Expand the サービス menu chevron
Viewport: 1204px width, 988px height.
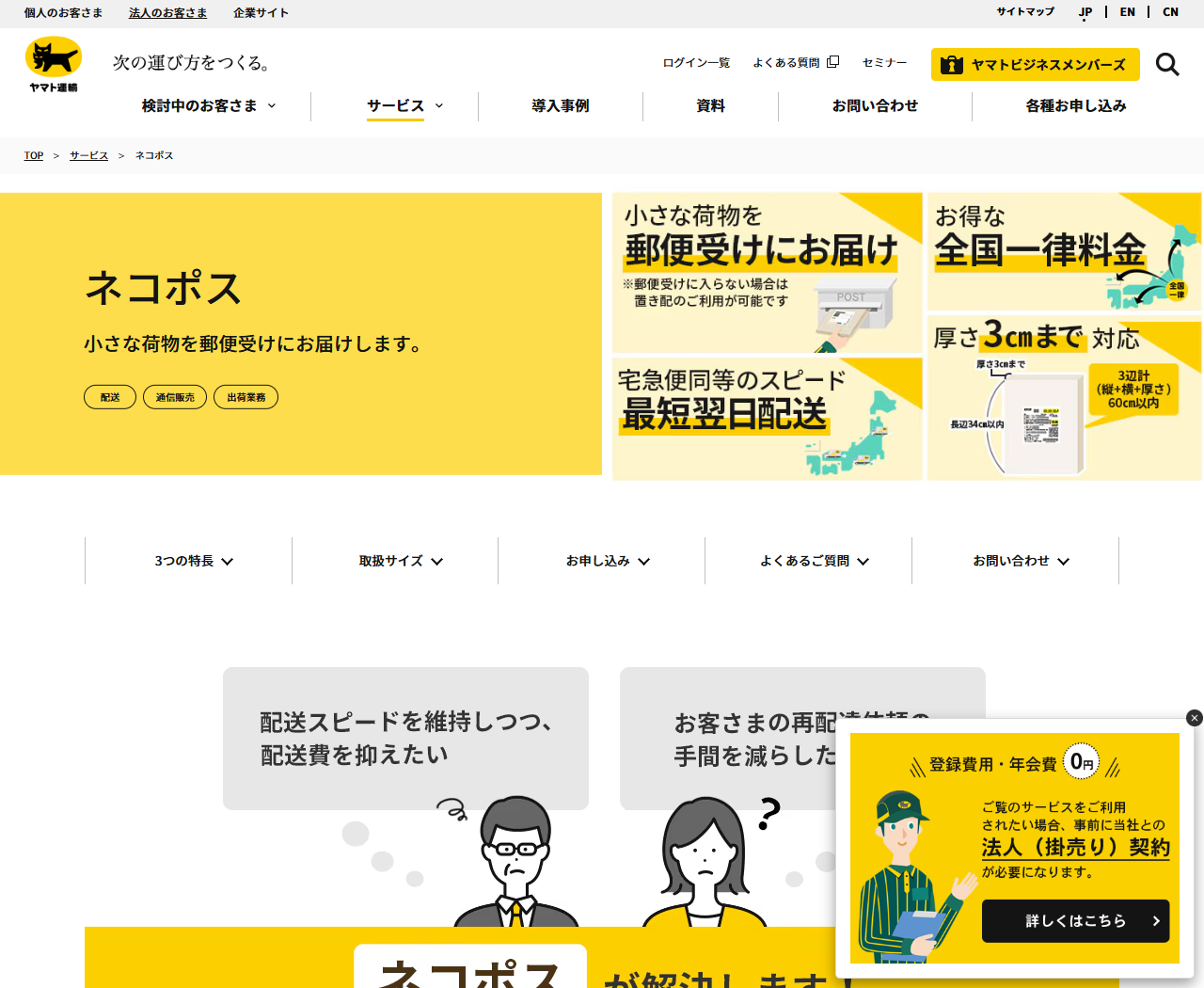[x=439, y=105]
